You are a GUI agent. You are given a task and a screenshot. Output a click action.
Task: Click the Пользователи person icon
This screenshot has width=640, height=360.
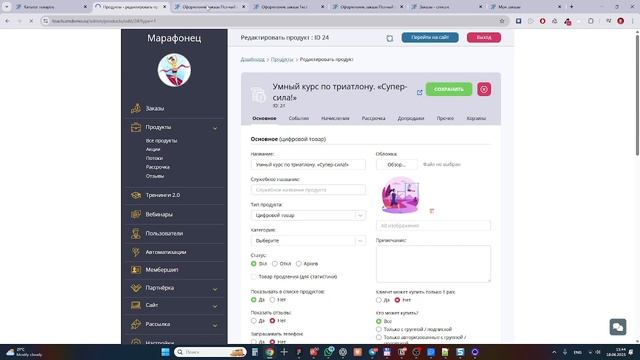[x=136, y=233]
